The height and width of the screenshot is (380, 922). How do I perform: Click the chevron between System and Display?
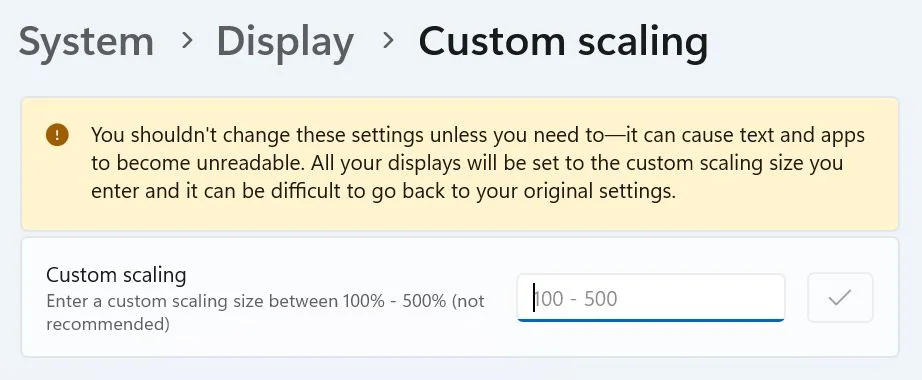(187, 41)
